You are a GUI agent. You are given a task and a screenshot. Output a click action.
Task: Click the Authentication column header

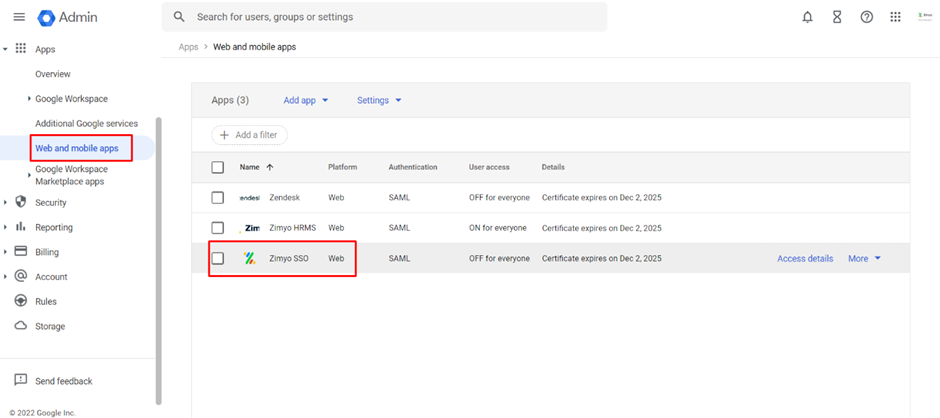tap(412, 167)
